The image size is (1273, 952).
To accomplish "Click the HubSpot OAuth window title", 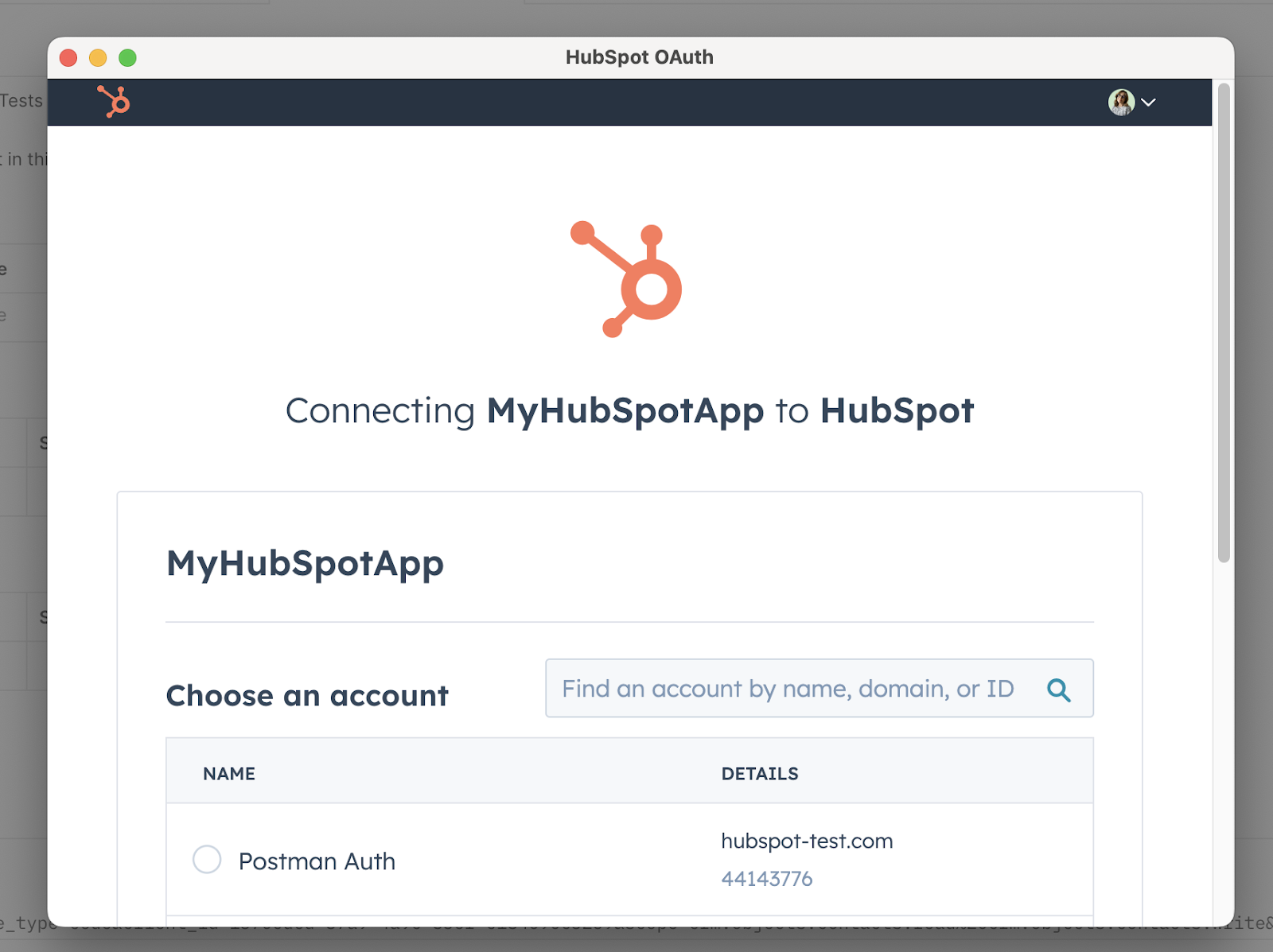I will click(x=639, y=57).
